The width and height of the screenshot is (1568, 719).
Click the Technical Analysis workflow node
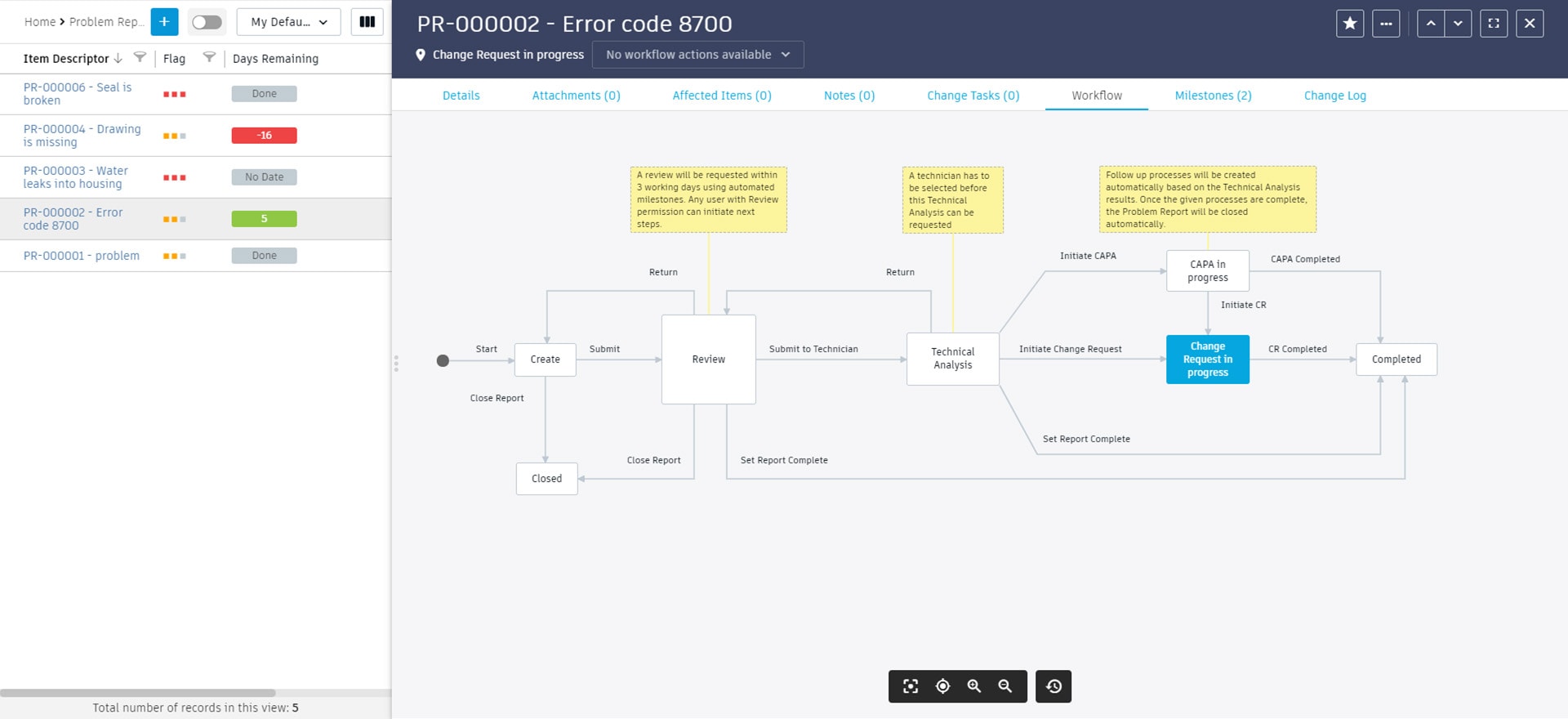(952, 359)
